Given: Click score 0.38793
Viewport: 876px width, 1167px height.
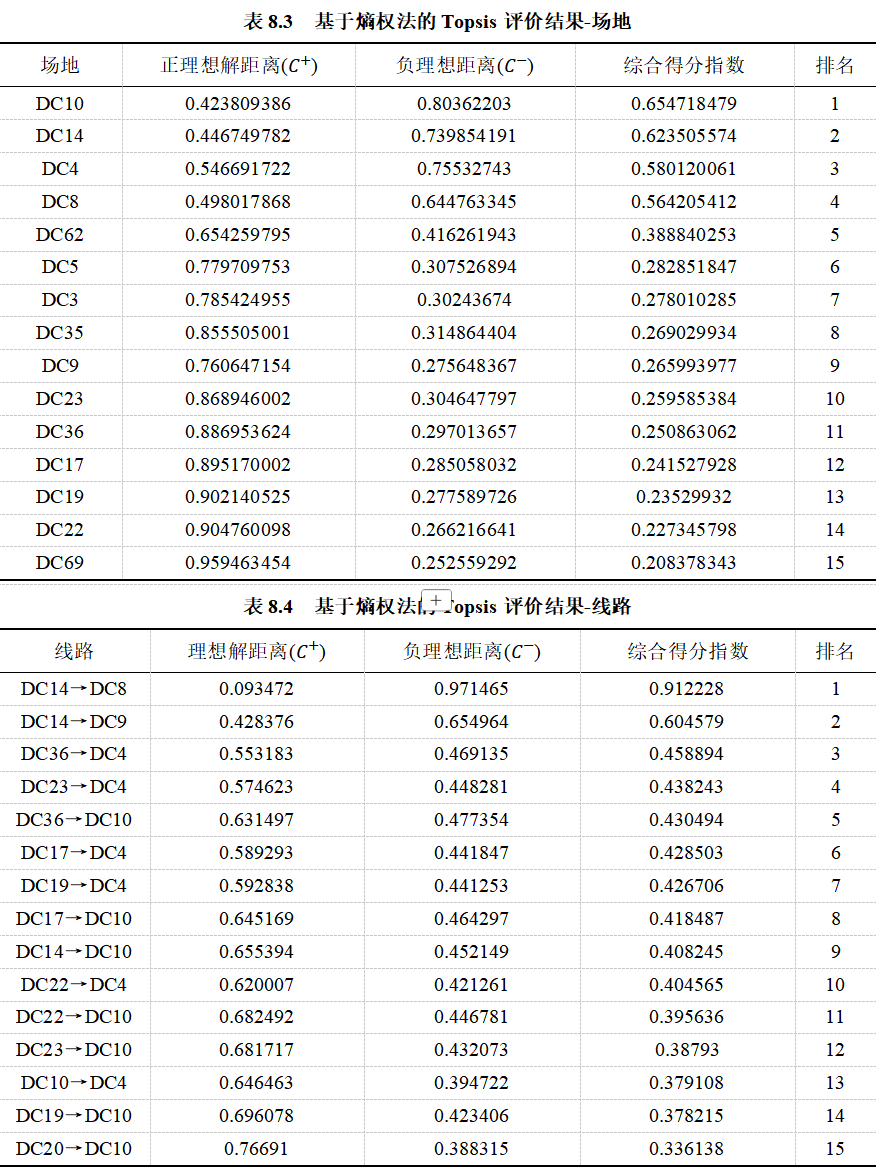Looking at the screenshot, I should [686, 1050].
